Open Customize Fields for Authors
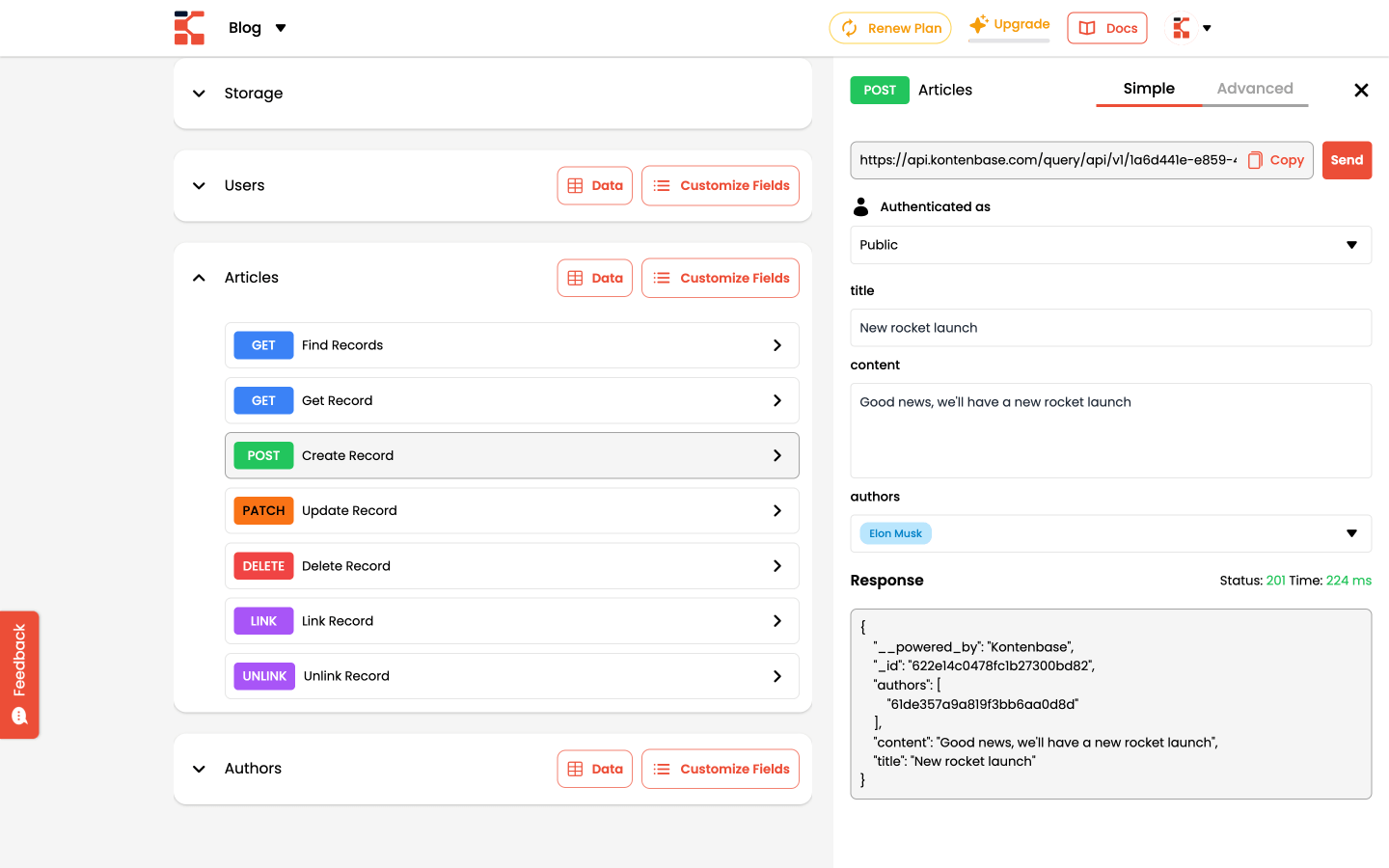1389x868 pixels. (x=720, y=769)
